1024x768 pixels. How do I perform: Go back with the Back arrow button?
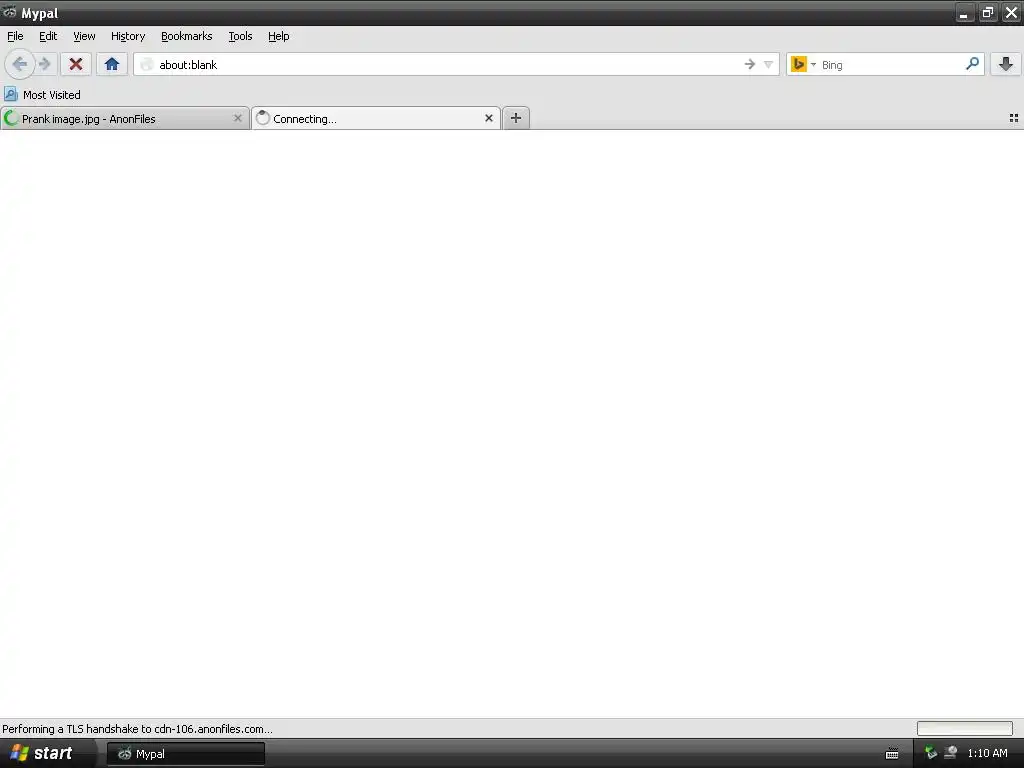(19, 64)
